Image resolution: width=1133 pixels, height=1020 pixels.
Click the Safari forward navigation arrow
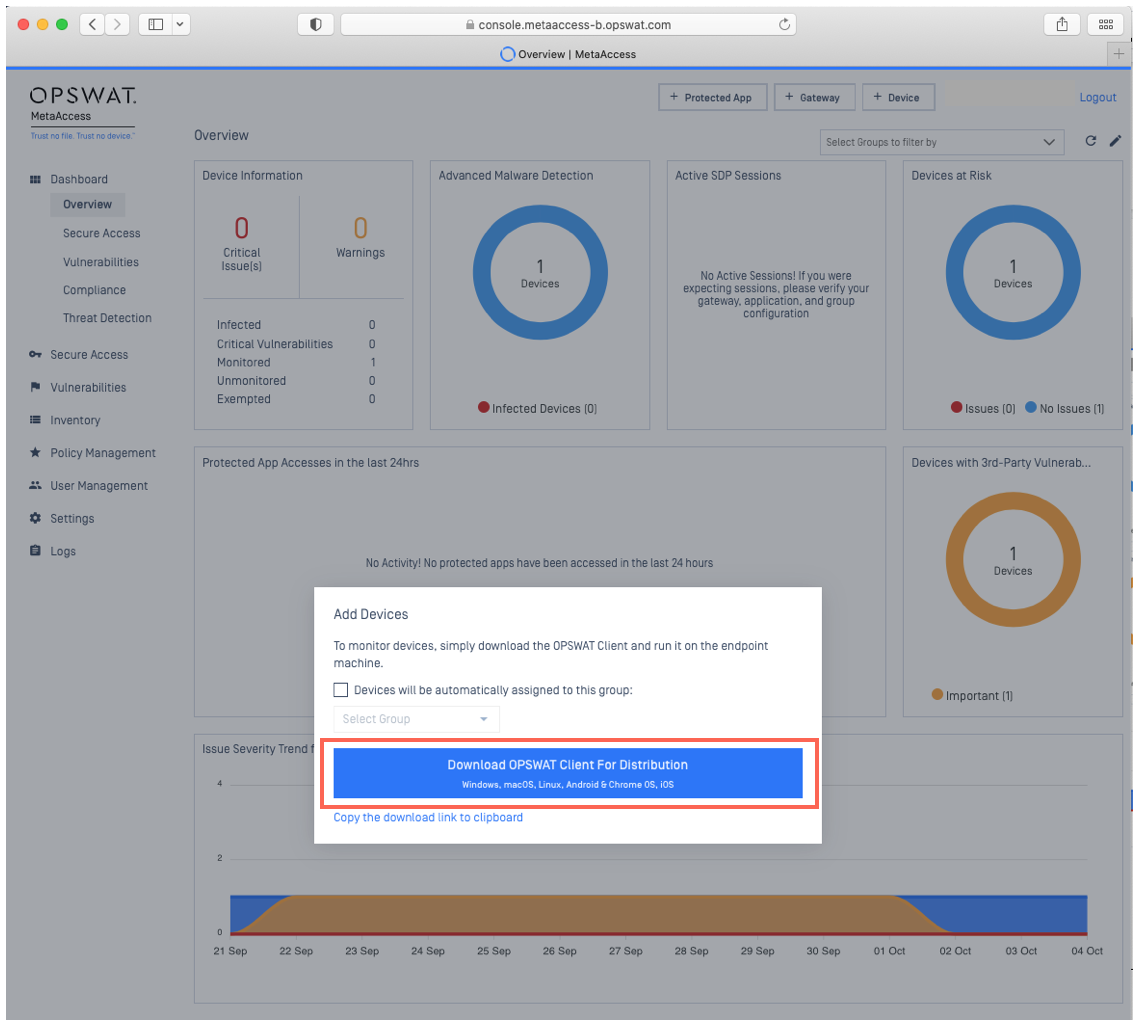click(x=117, y=25)
